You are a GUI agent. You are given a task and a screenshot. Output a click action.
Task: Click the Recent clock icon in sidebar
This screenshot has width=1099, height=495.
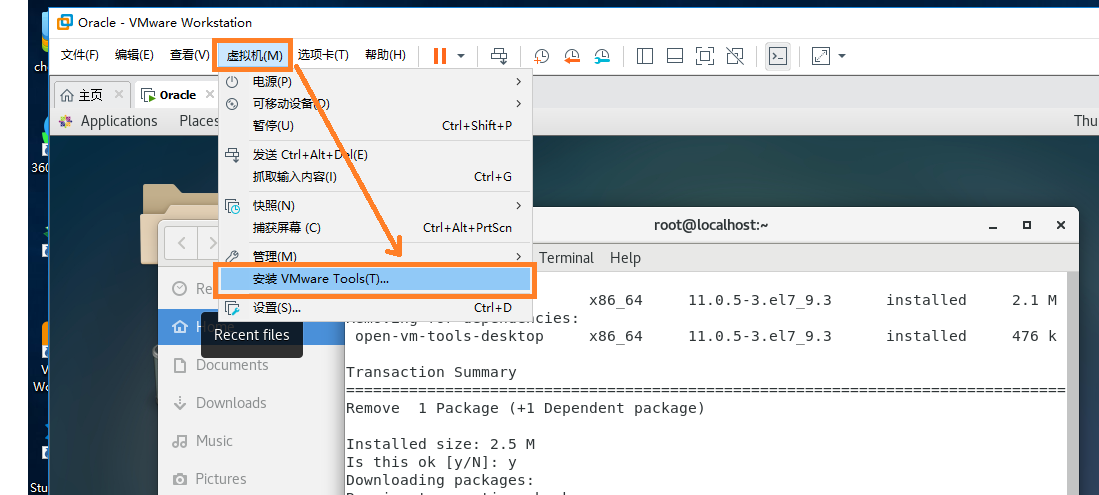pyautogui.click(x=180, y=288)
